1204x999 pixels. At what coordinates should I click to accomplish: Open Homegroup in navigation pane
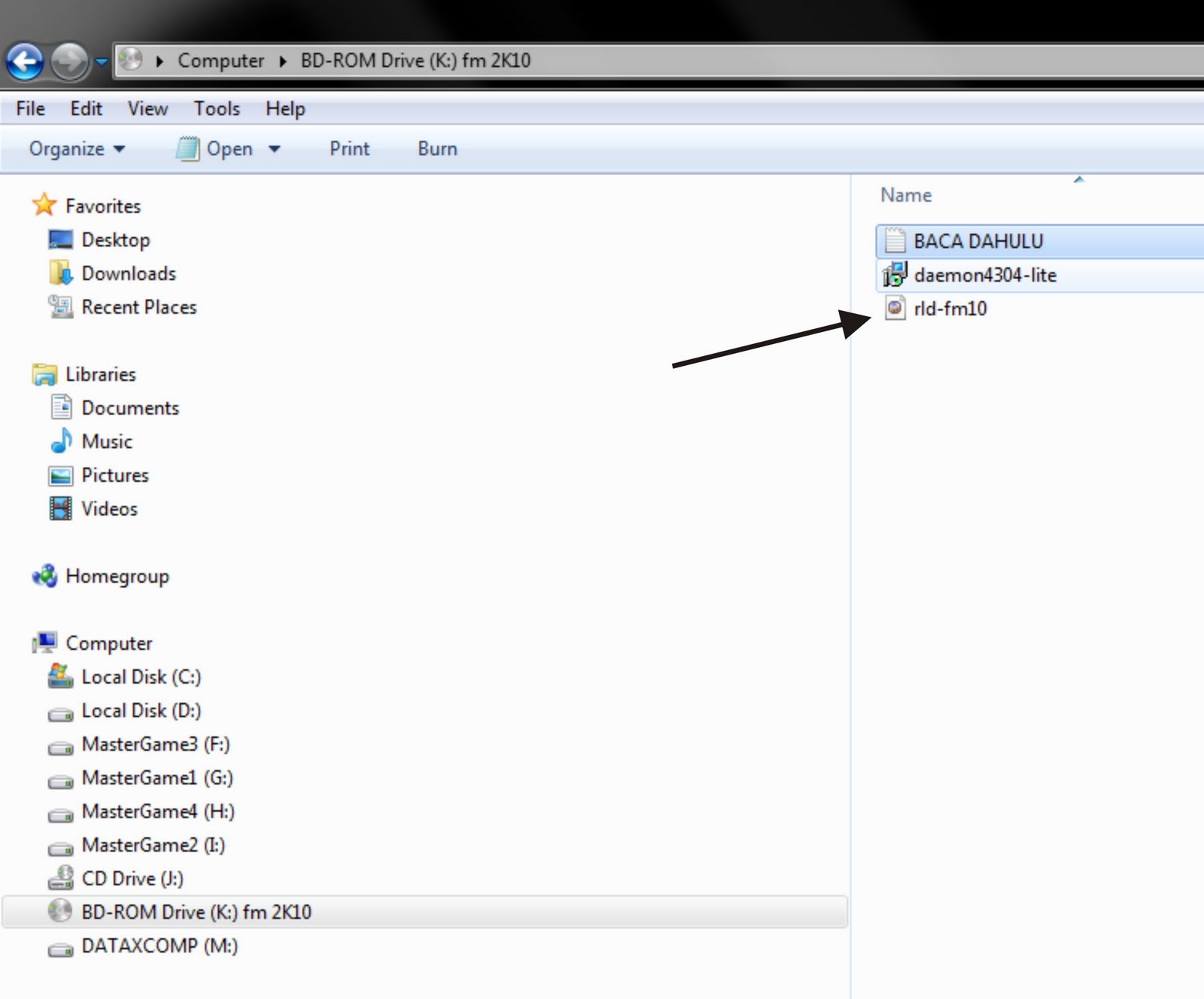click(x=117, y=577)
